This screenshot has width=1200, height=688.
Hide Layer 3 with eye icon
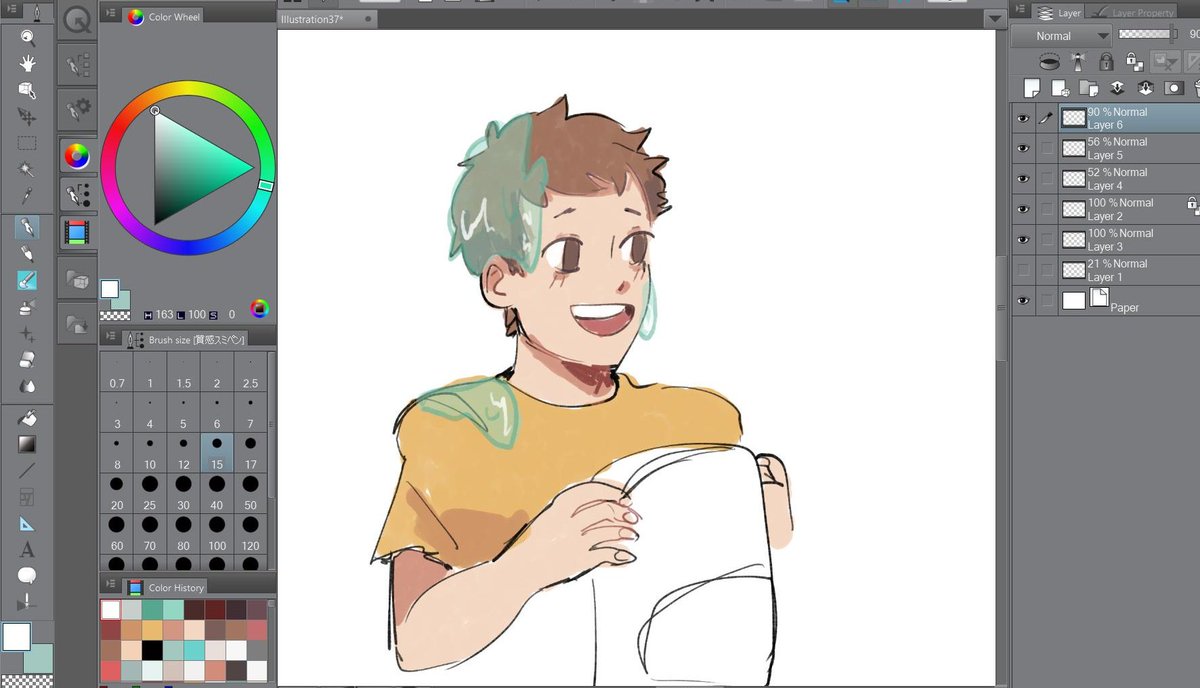pyautogui.click(x=1023, y=239)
